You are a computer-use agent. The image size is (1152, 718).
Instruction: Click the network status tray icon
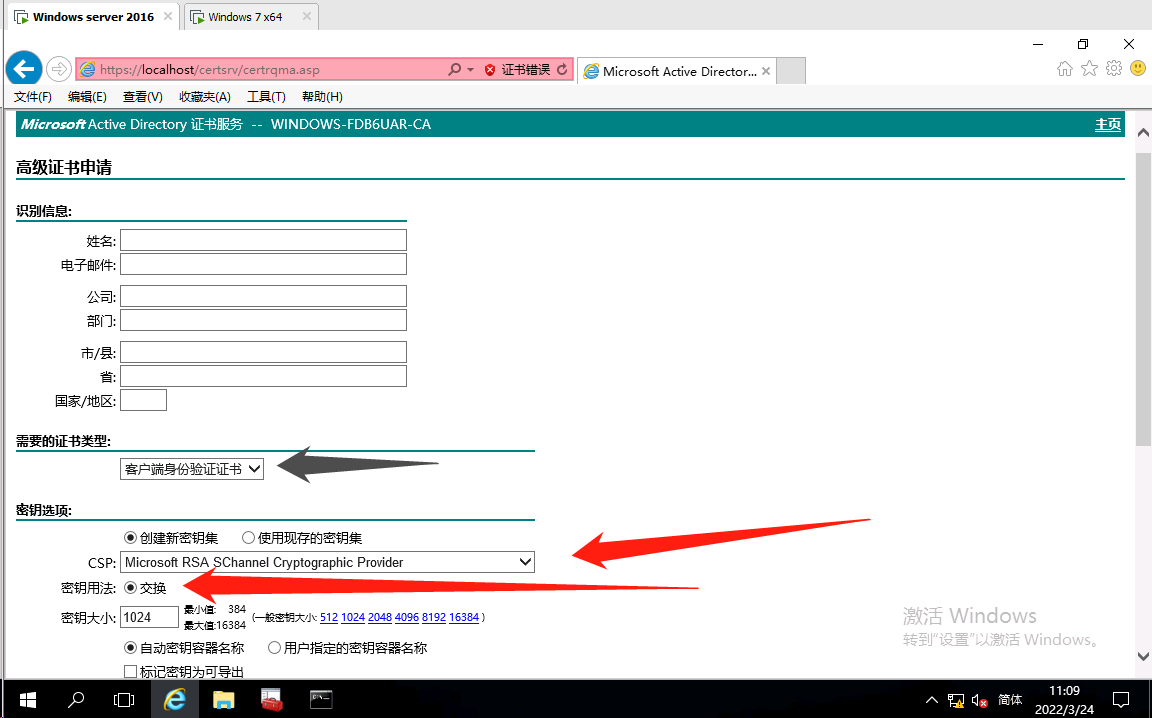coord(956,700)
